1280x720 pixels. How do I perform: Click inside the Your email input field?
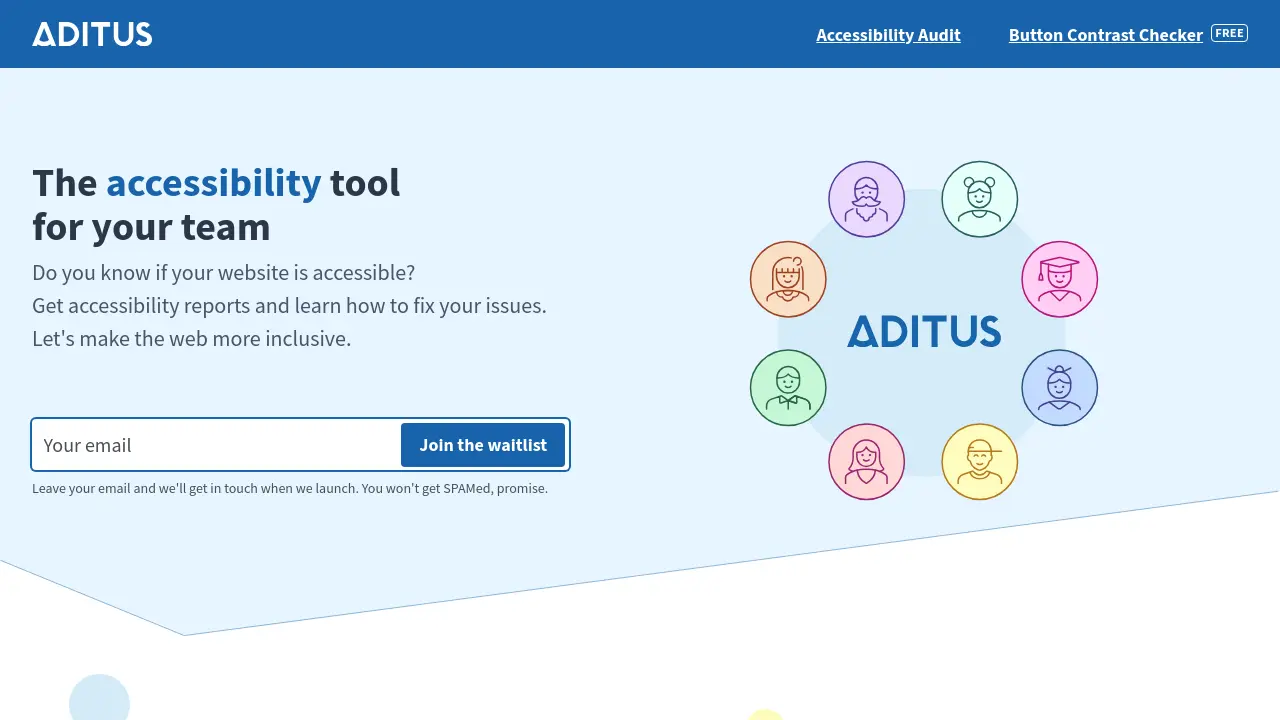(x=215, y=445)
